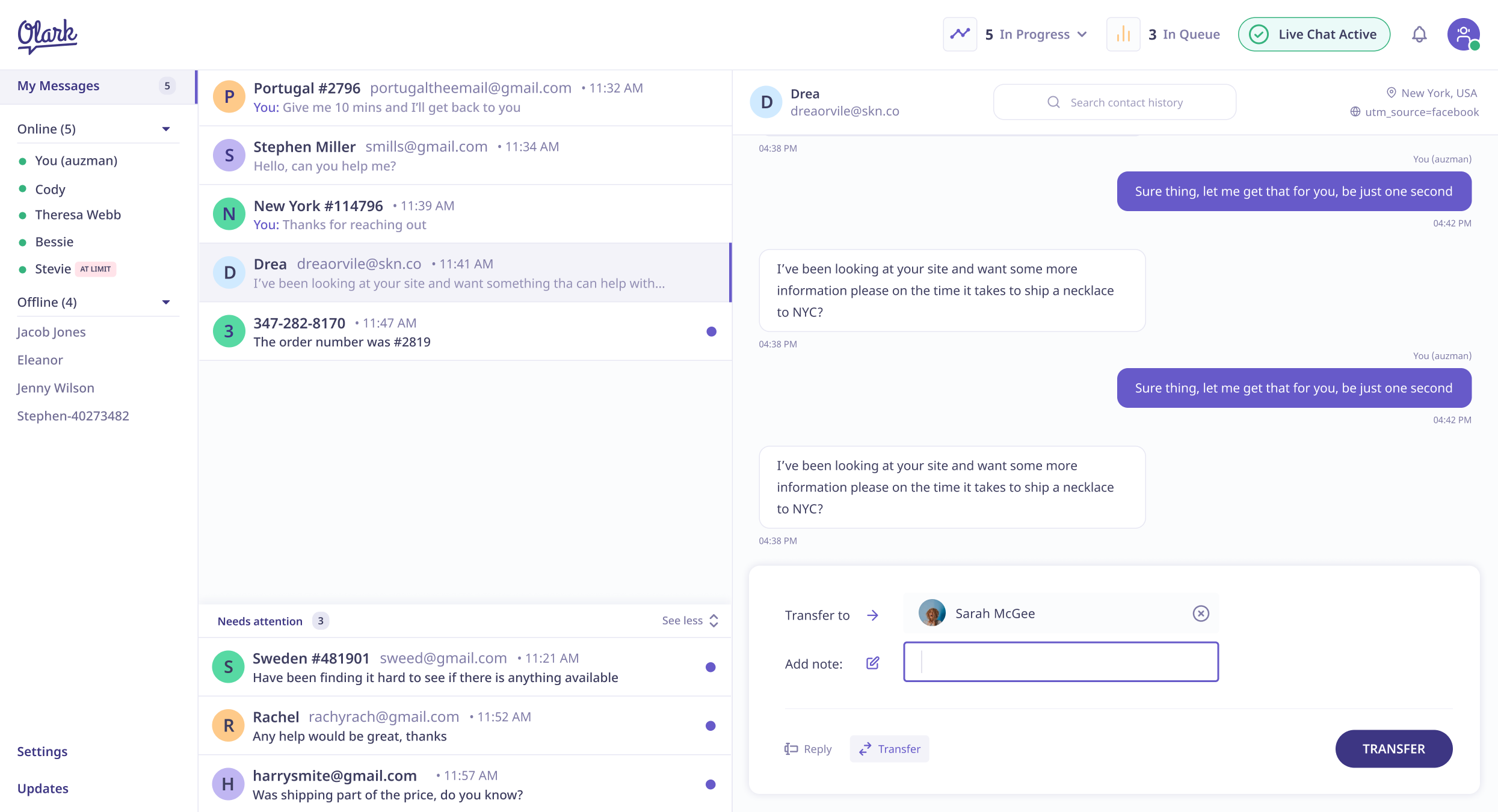Click the add note pencil icon
The width and height of the screenshot is (1498, 812).
(x=873, y=663)
